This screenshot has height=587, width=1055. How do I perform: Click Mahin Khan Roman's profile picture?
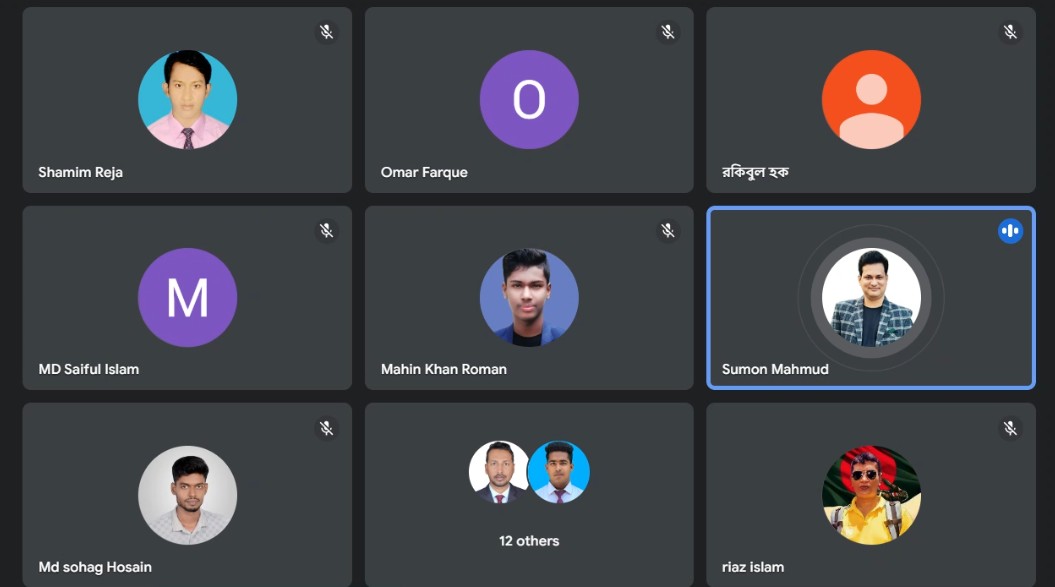(x=529, y=297)
